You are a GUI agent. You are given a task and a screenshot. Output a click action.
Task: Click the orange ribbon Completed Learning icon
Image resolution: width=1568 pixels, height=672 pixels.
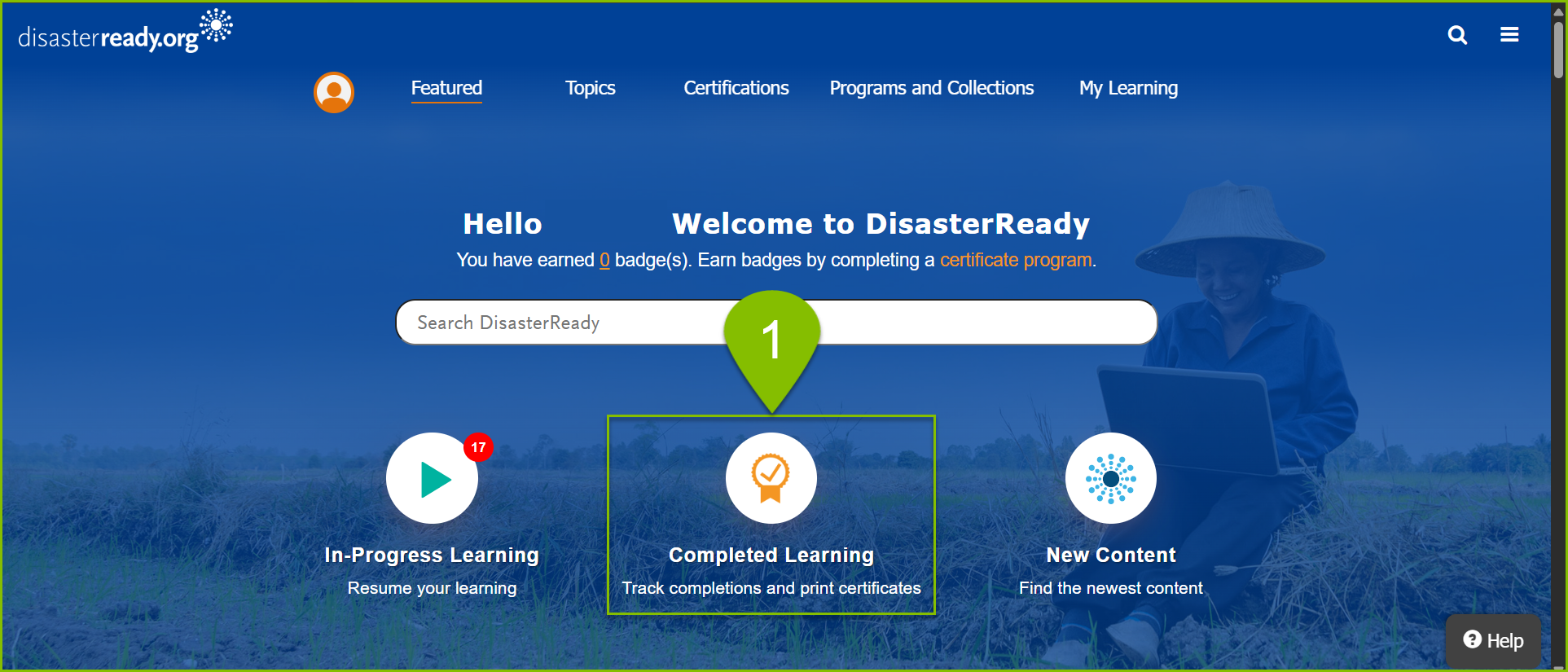[x=771, y=478]
